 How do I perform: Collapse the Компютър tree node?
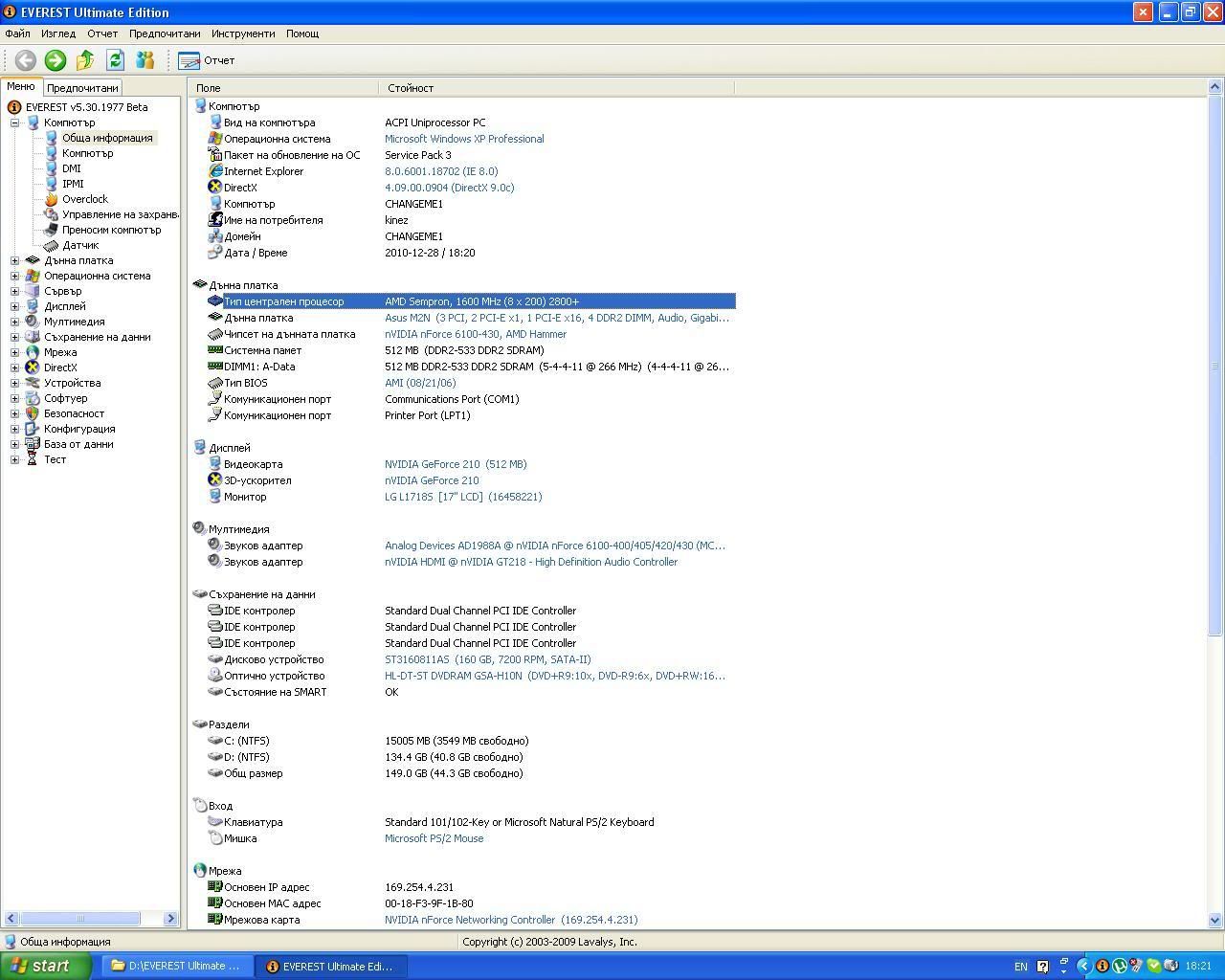14,122
